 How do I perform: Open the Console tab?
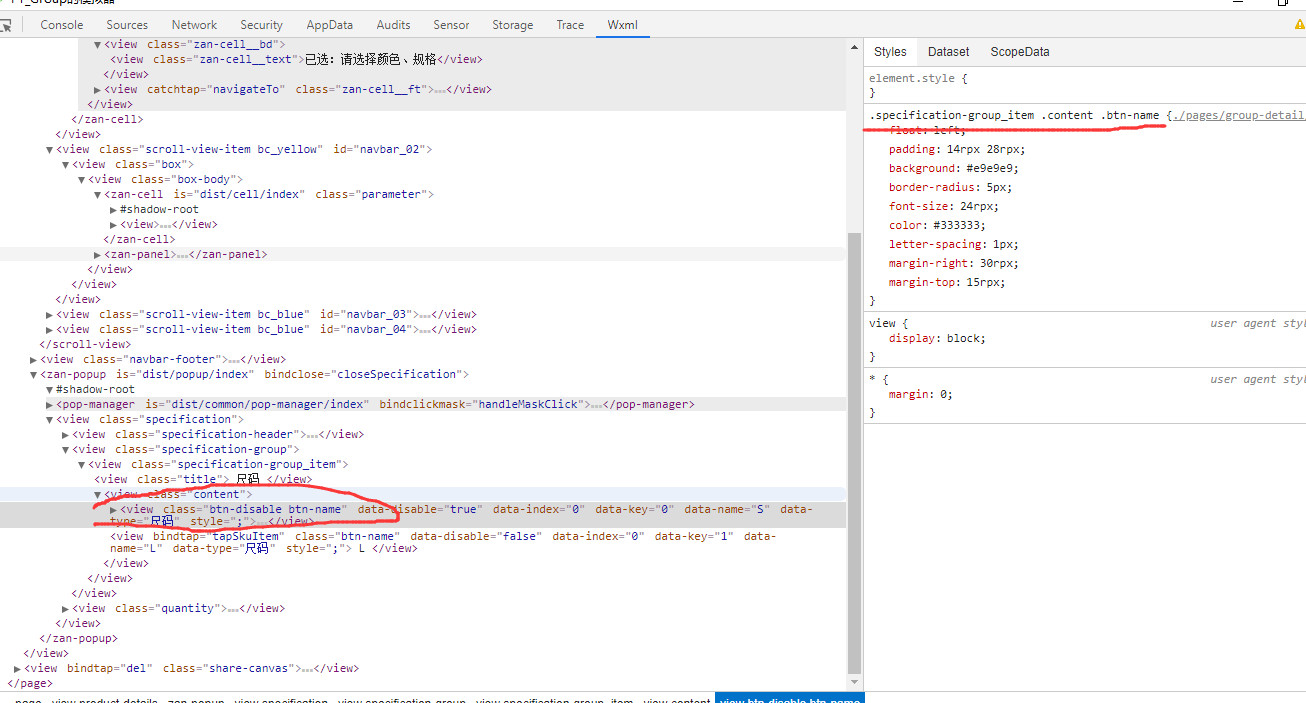pyautogui.click(x=62, y=25)
